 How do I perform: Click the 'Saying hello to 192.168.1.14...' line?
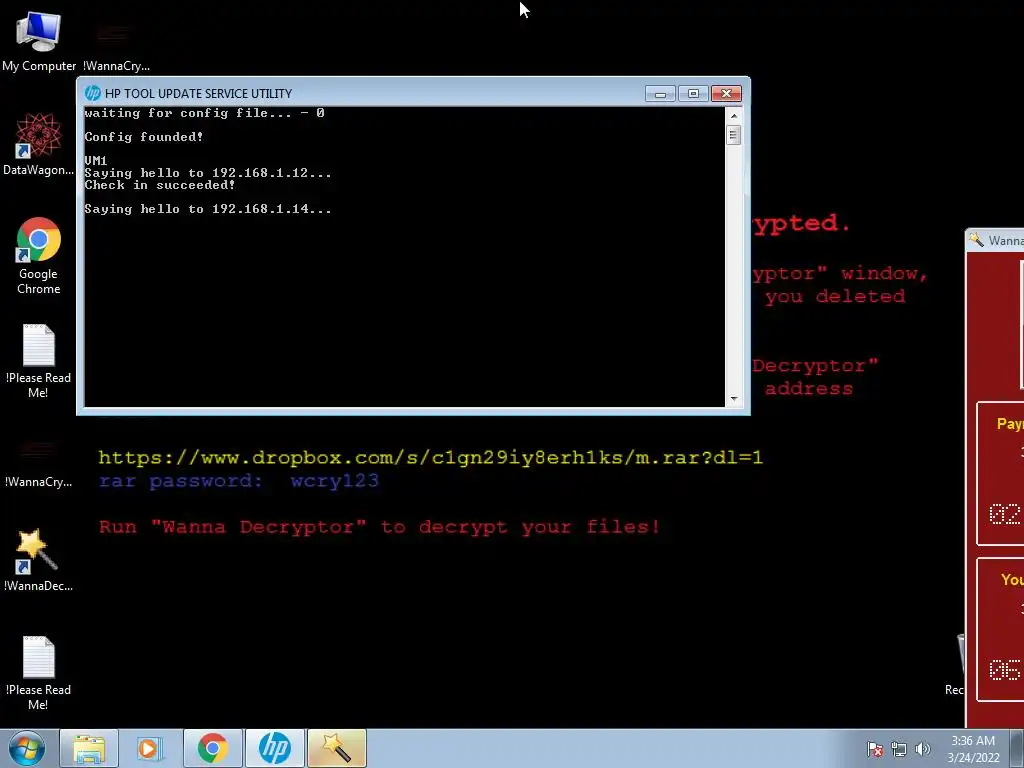coord(208,209)
